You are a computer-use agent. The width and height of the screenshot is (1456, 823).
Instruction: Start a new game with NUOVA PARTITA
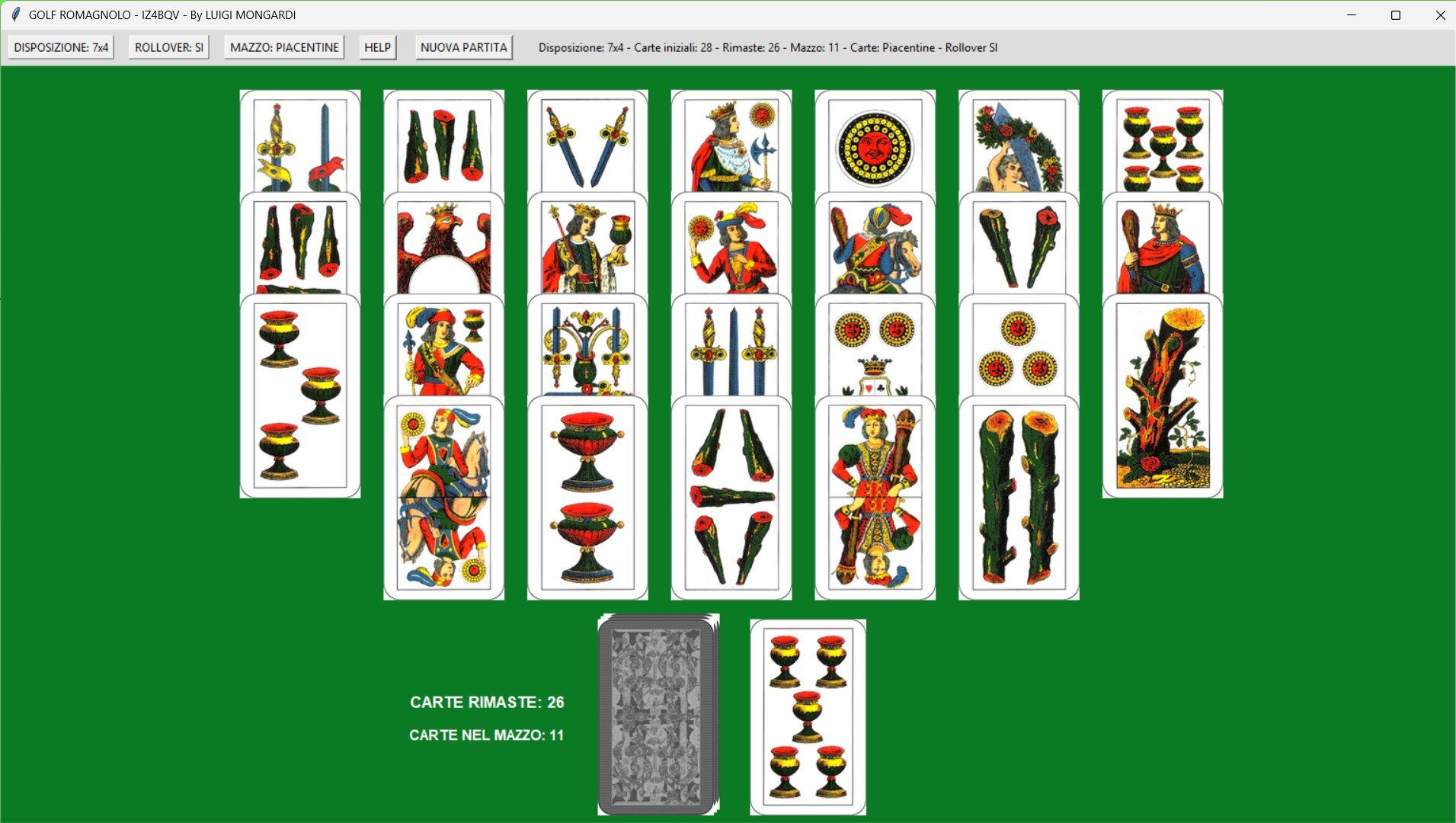pyautogui.click(x=464, y=47)
